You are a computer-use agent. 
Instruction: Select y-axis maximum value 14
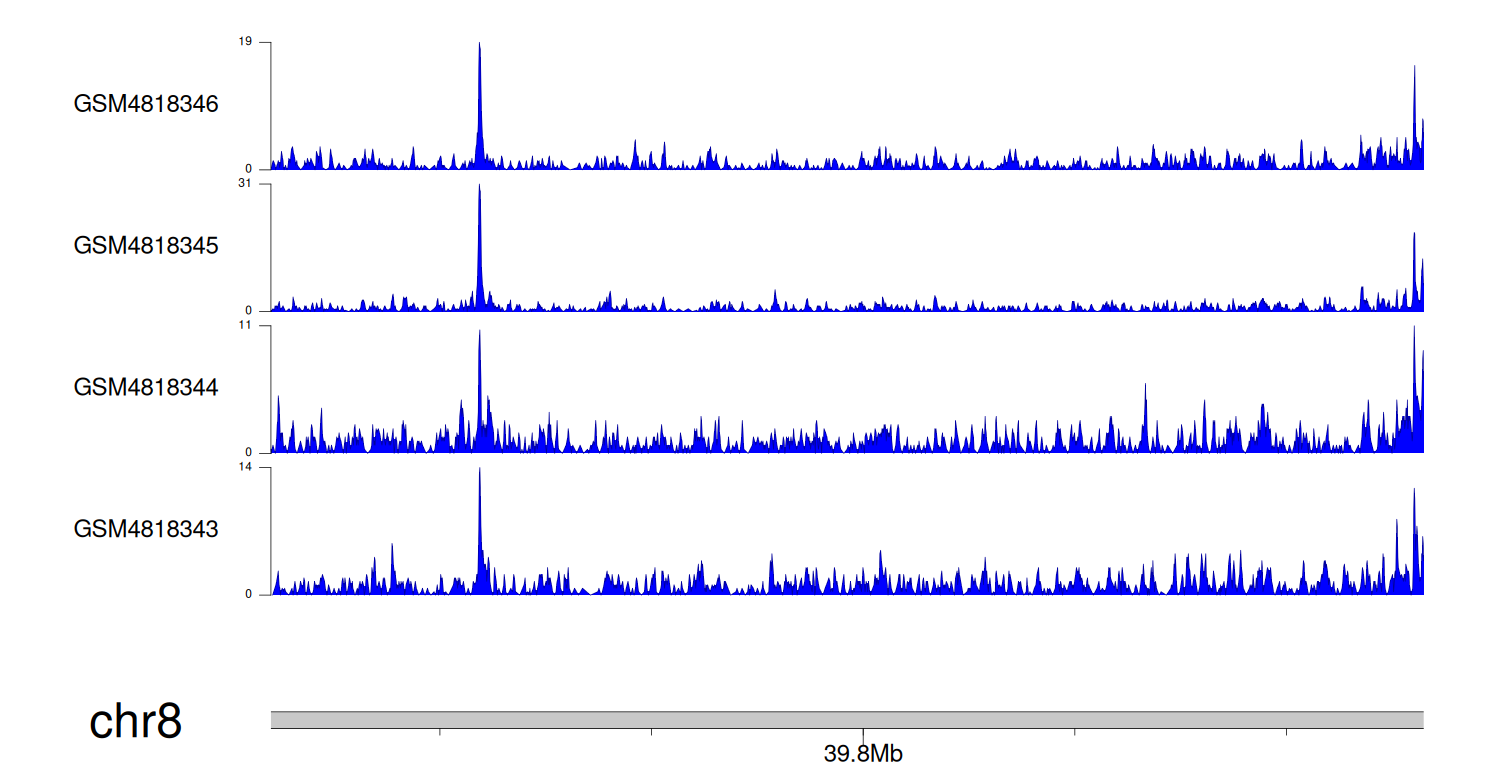[x=245, y=467]
